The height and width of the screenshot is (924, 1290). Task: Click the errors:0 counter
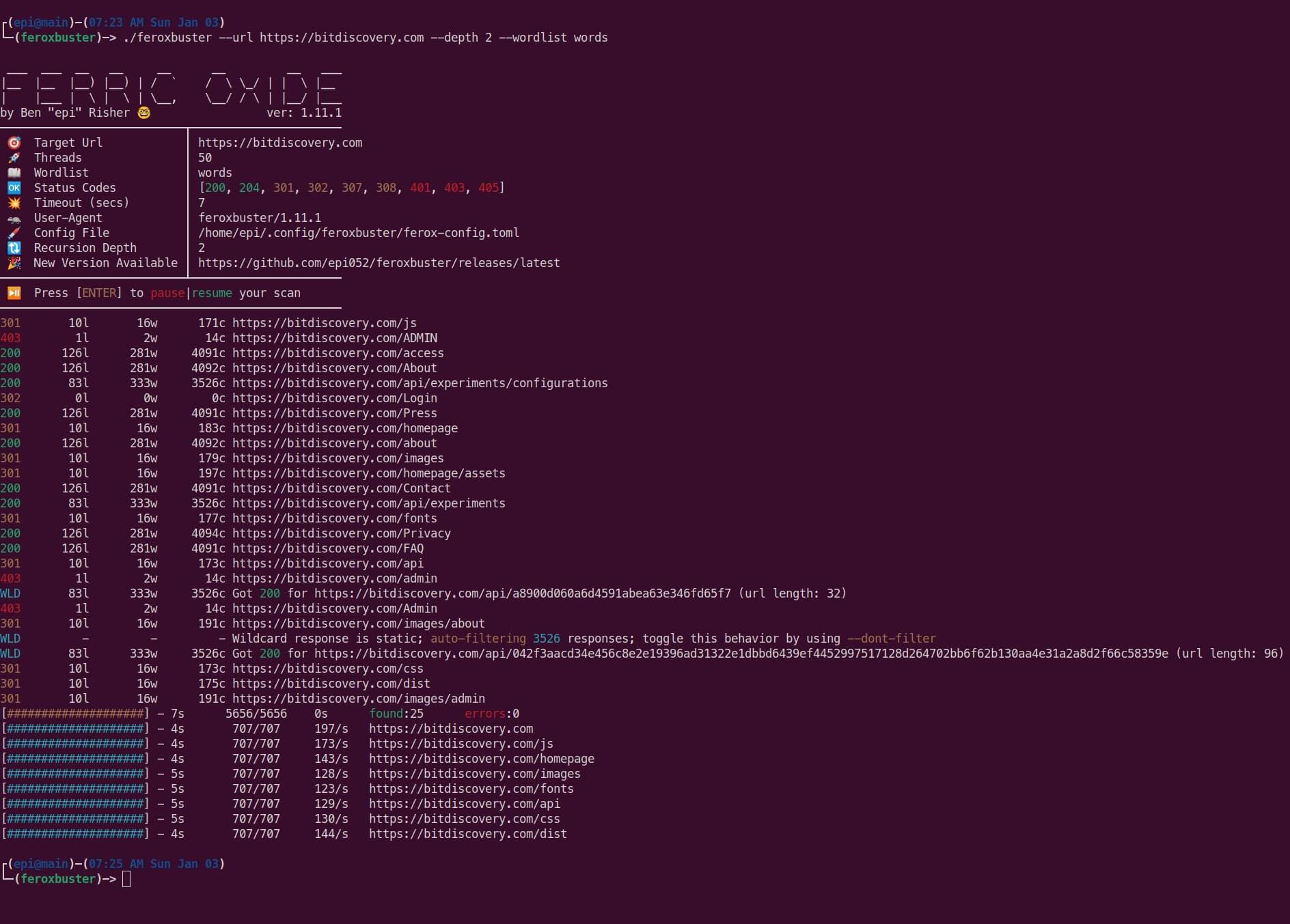coord(492,714)
